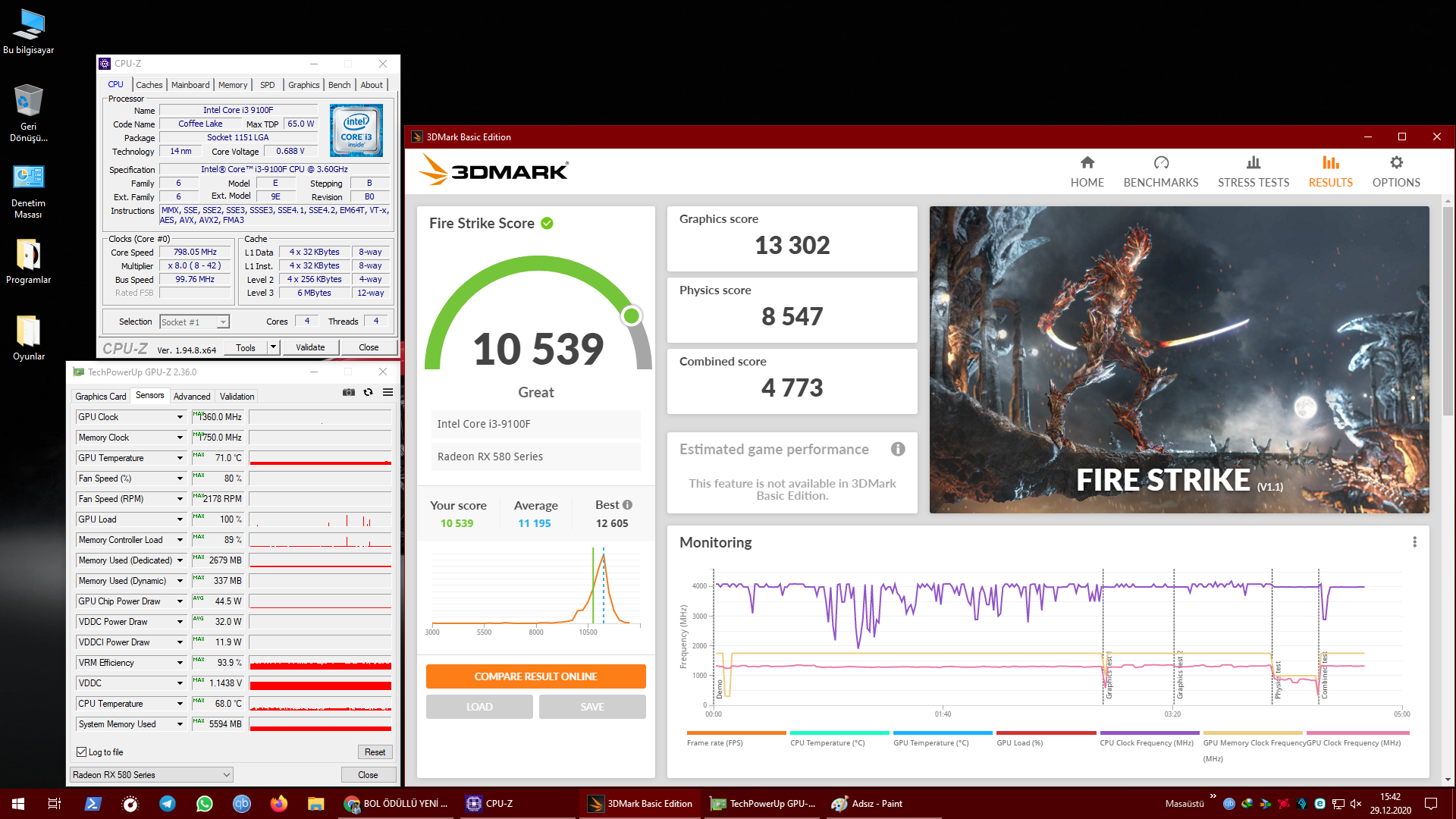Open Radeon RX 580 Series device dropdown
This screenshot has height=819, width=1456.
click(x=226, y=775)
